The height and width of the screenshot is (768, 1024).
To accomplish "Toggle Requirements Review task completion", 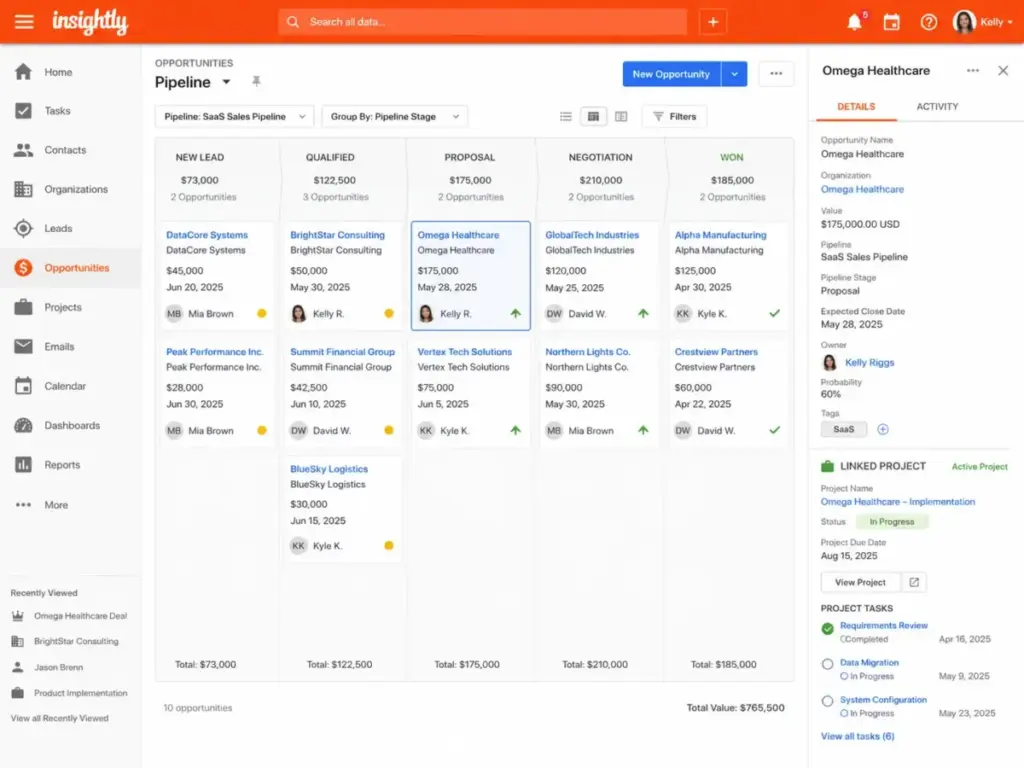I will [827, 628].
